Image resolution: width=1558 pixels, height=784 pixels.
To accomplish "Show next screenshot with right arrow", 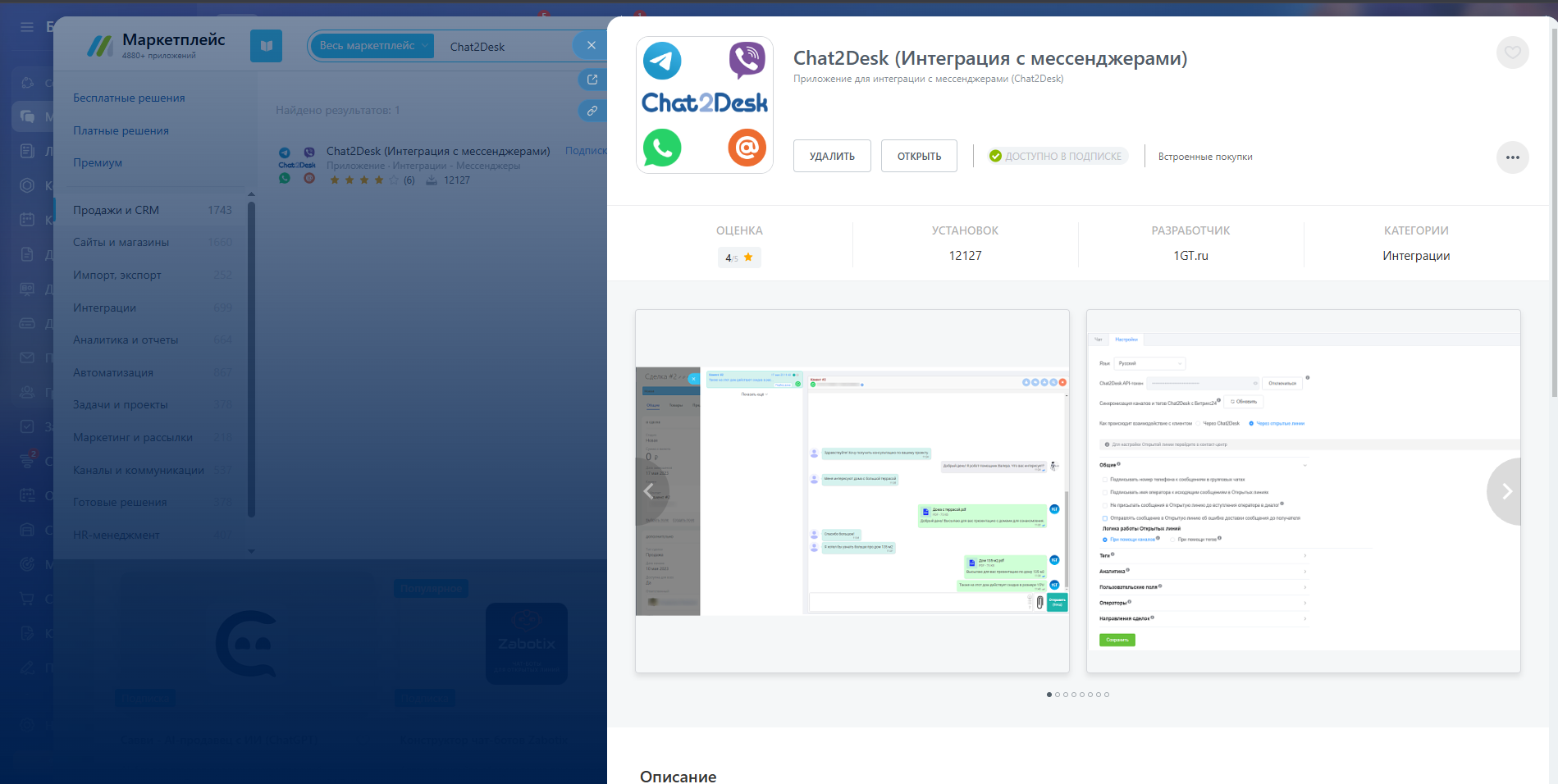I will [x=1505, y=491].
